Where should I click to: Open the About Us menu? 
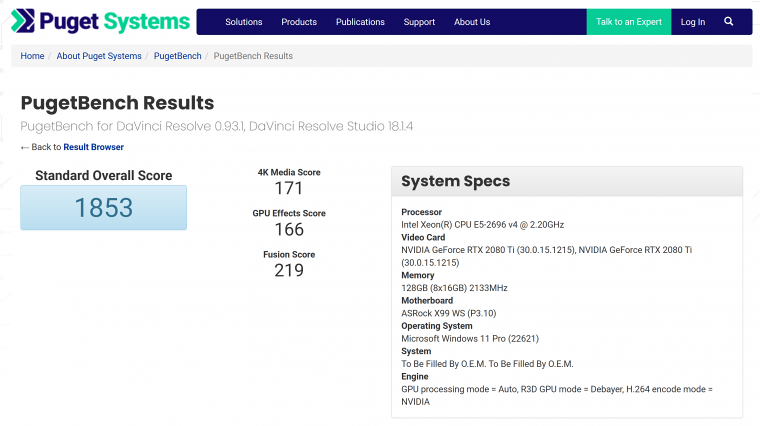pos(472,22)
